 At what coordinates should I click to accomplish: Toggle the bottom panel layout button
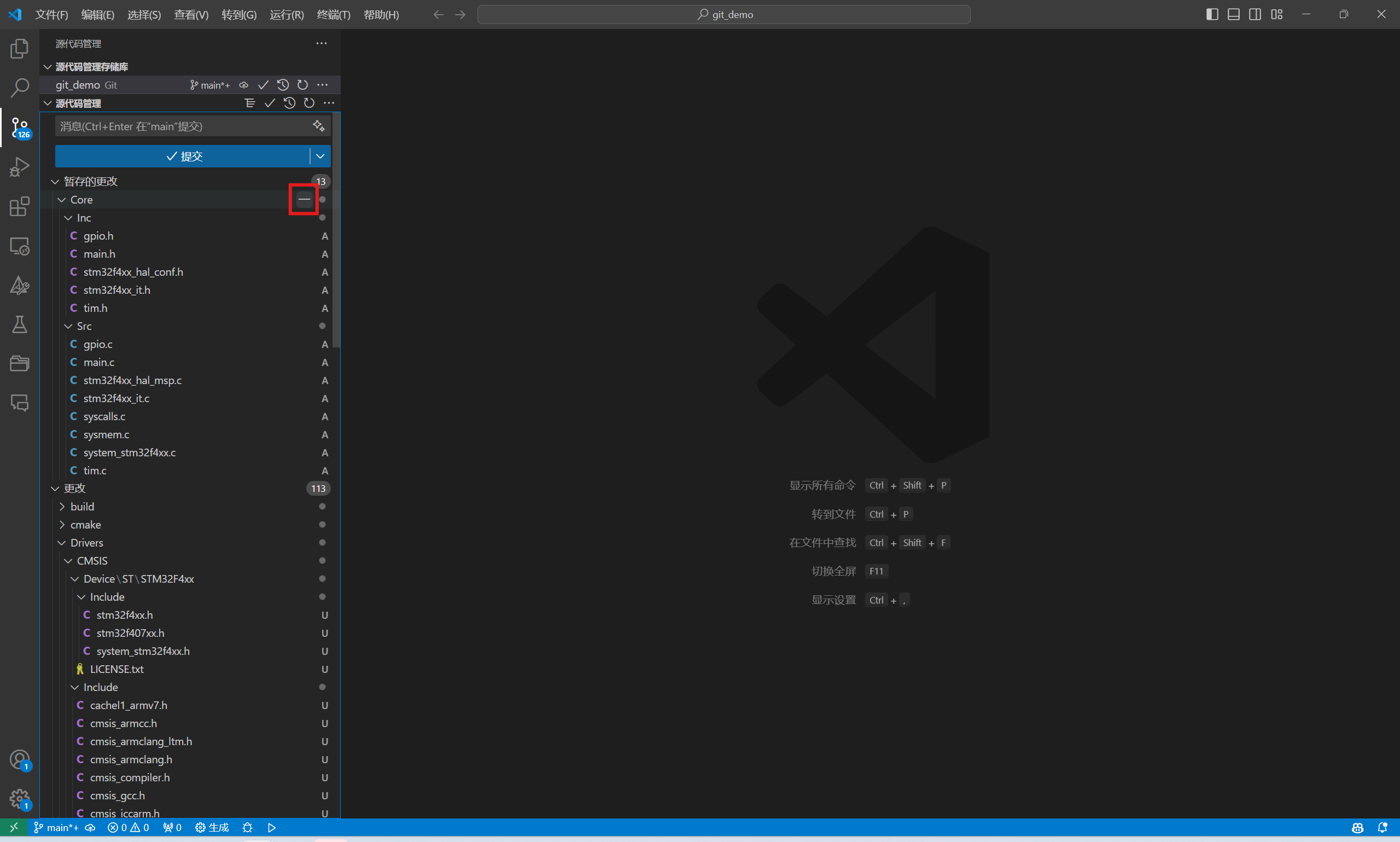coord(1233,14)
